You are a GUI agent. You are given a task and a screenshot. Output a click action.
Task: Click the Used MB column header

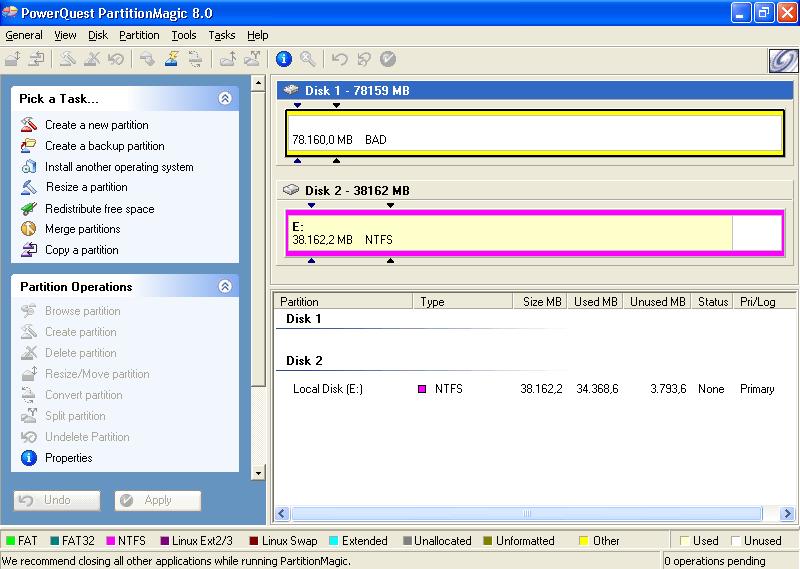click(x=595, y=302)
